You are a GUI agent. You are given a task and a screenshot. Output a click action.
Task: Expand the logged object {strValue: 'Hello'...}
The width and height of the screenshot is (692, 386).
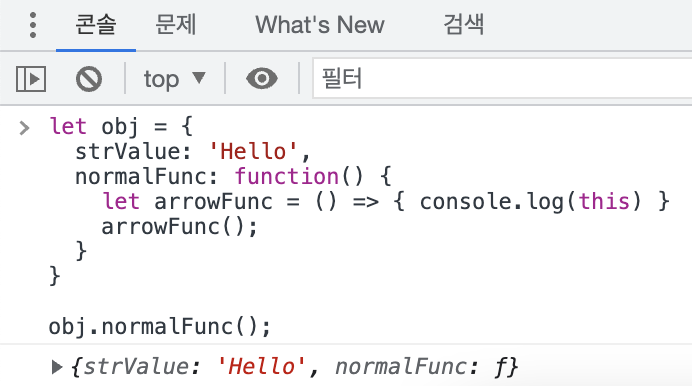pyautogui.click(x=56, y=367)
